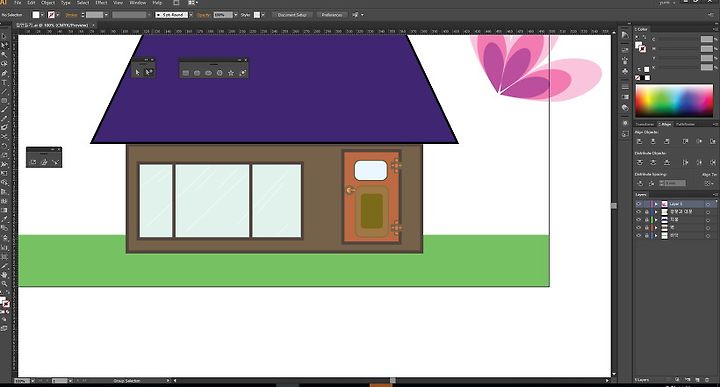This screenshot has width=720, height=387.
Task: Click the Opacity label in the control bar
Action: [204, 15]
